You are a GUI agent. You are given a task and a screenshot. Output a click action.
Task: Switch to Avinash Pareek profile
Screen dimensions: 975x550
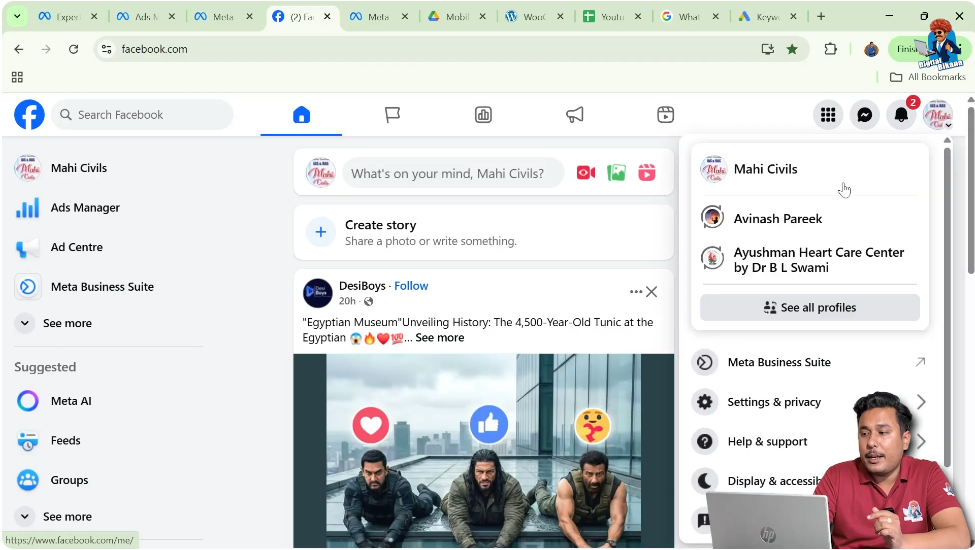[810, 219]
